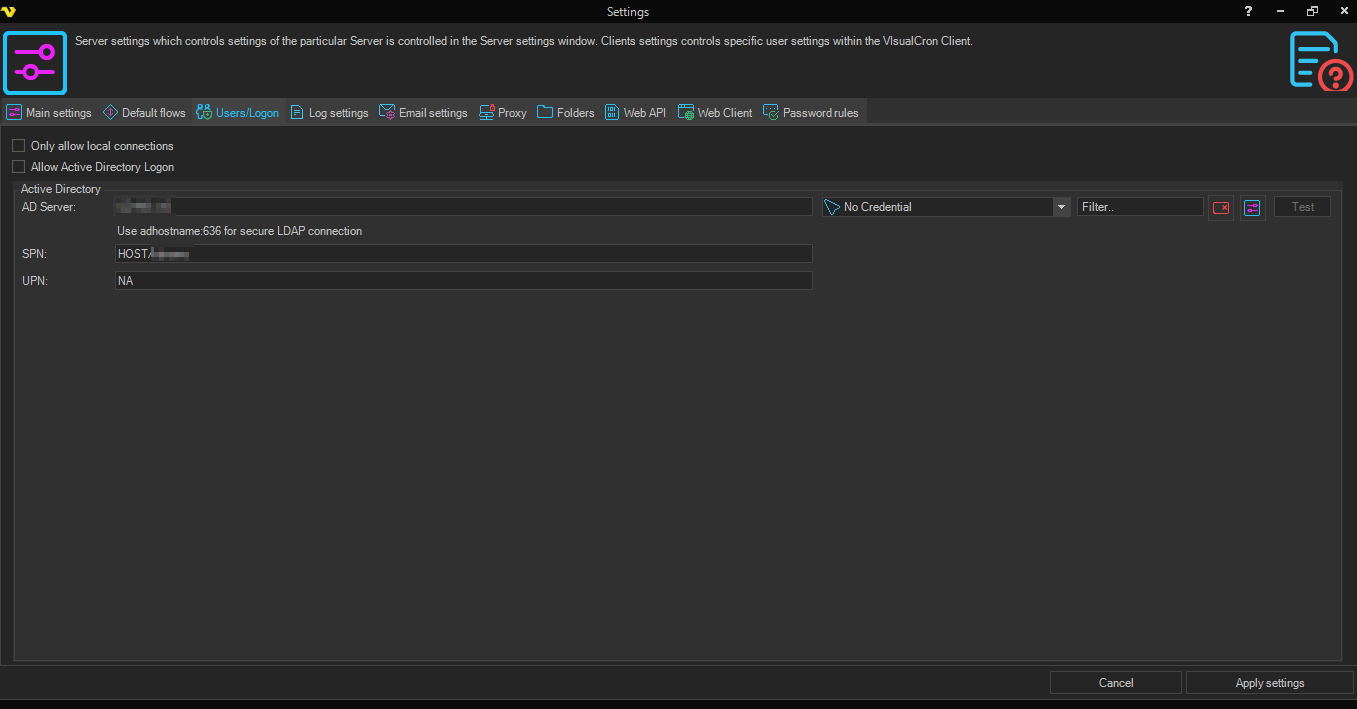Restore down the Settings window
The width and height of the screenshot is (1357, 709).
point(1312,11)
